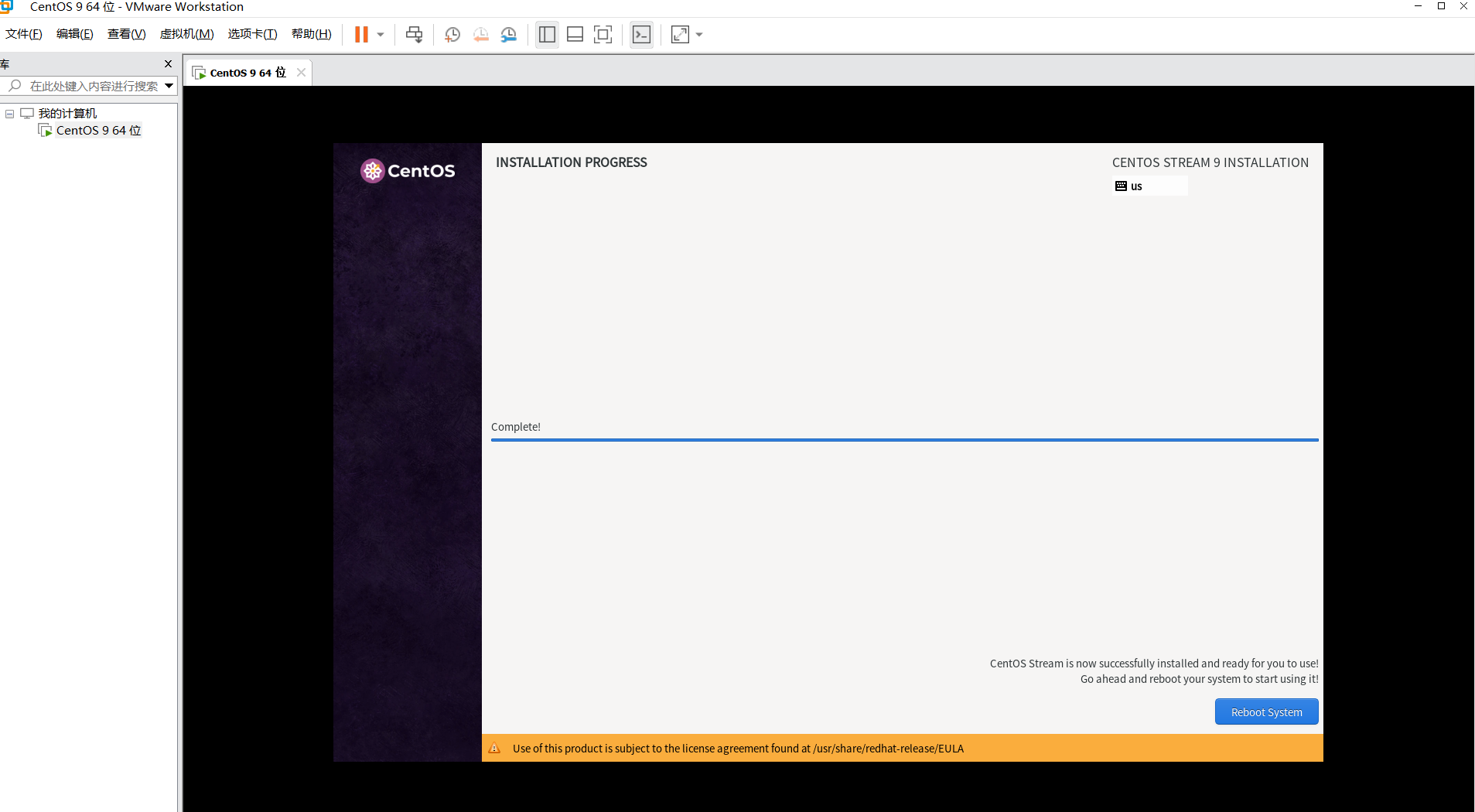The width and height of the screenshot is (1475, 812).
Task: Click the us keyboard layout indicator
Action: (1149, 186)
